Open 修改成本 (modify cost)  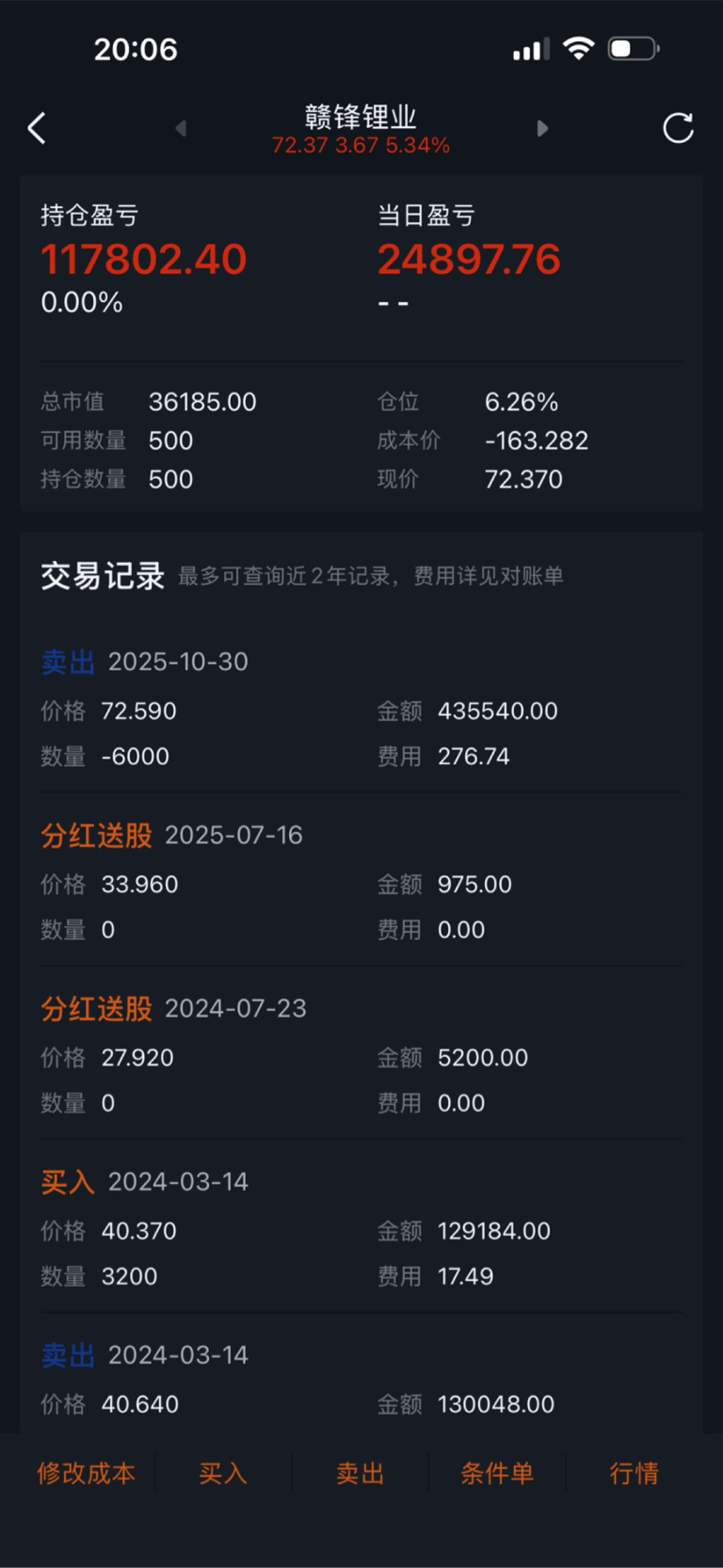[x=86, y=1473]
